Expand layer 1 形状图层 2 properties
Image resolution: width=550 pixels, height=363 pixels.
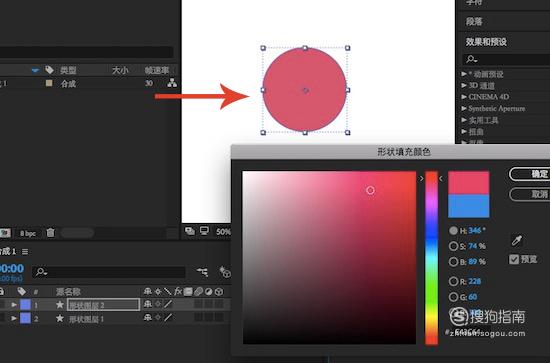point(14,304)
